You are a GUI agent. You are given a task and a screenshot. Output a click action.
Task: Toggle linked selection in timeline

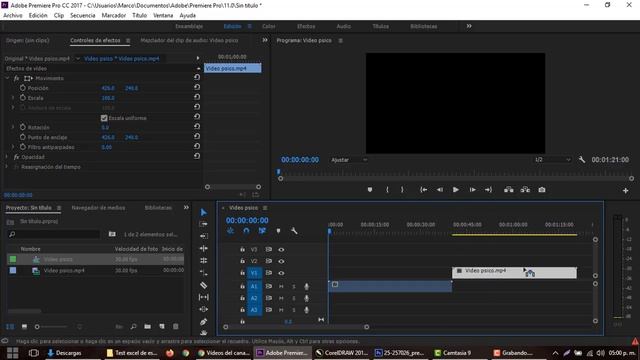(262, 231)
